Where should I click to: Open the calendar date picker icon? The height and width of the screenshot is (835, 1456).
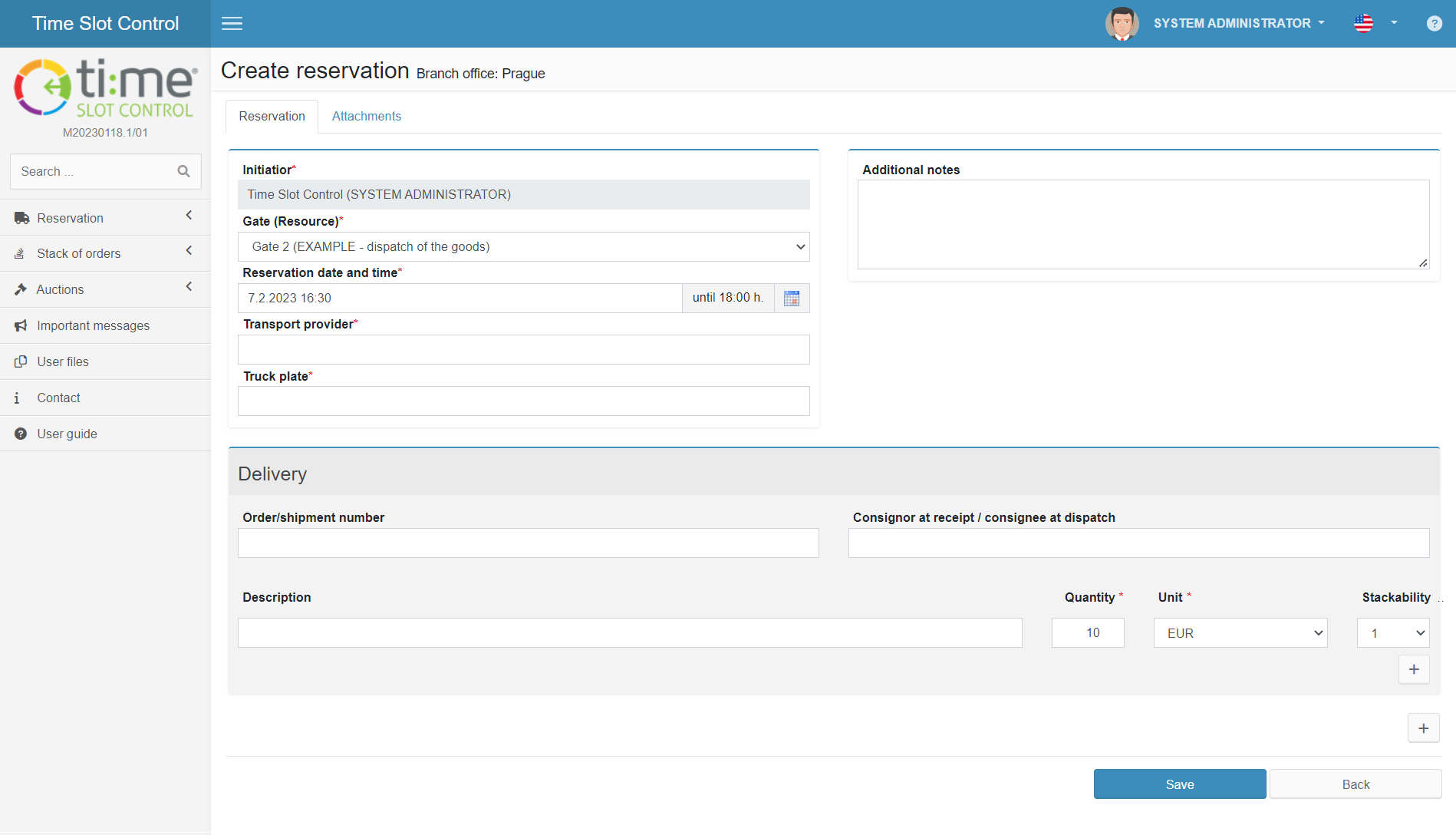pos(792,298)
